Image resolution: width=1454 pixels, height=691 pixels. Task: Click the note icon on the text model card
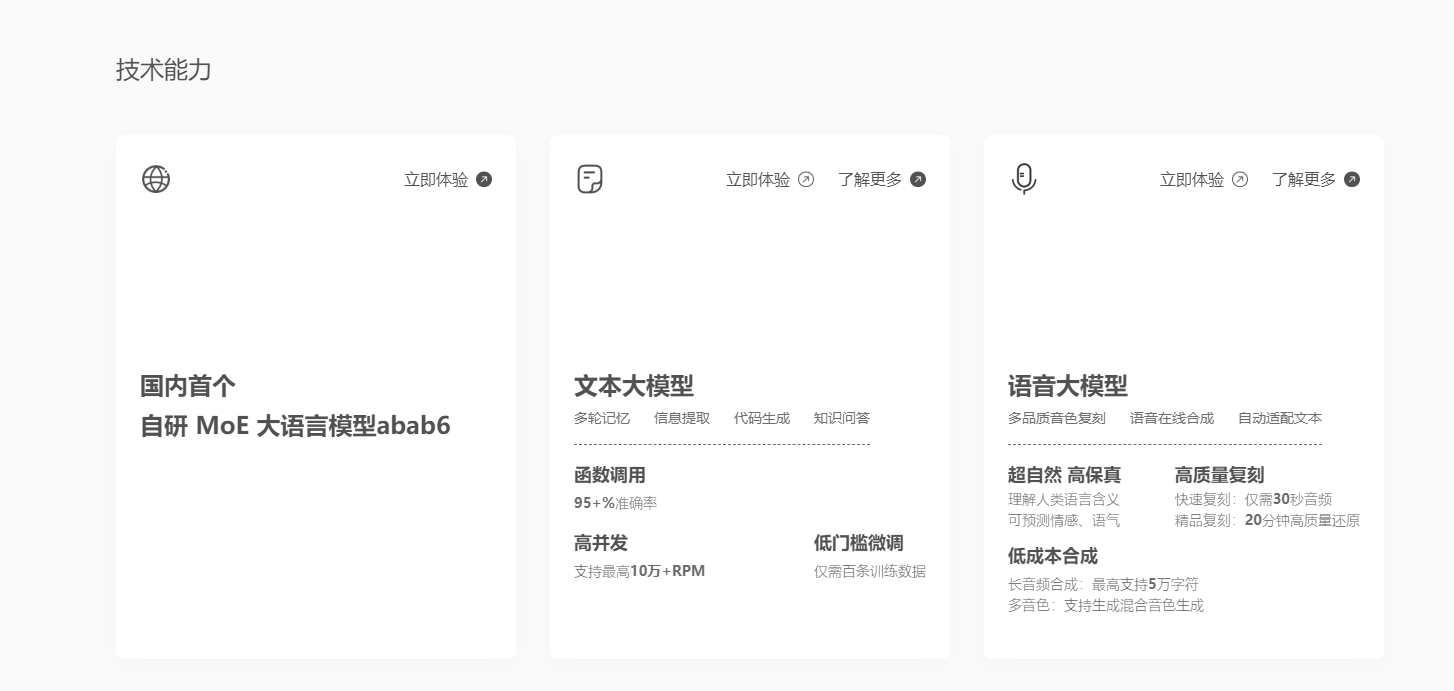point(590,179)
